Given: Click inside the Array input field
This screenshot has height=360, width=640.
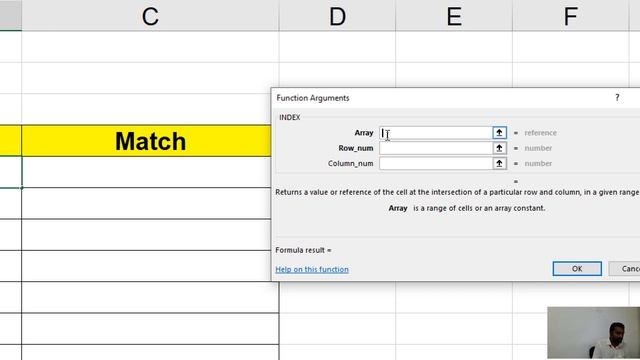Looking at the screenshot, I should tap(436, 133).
